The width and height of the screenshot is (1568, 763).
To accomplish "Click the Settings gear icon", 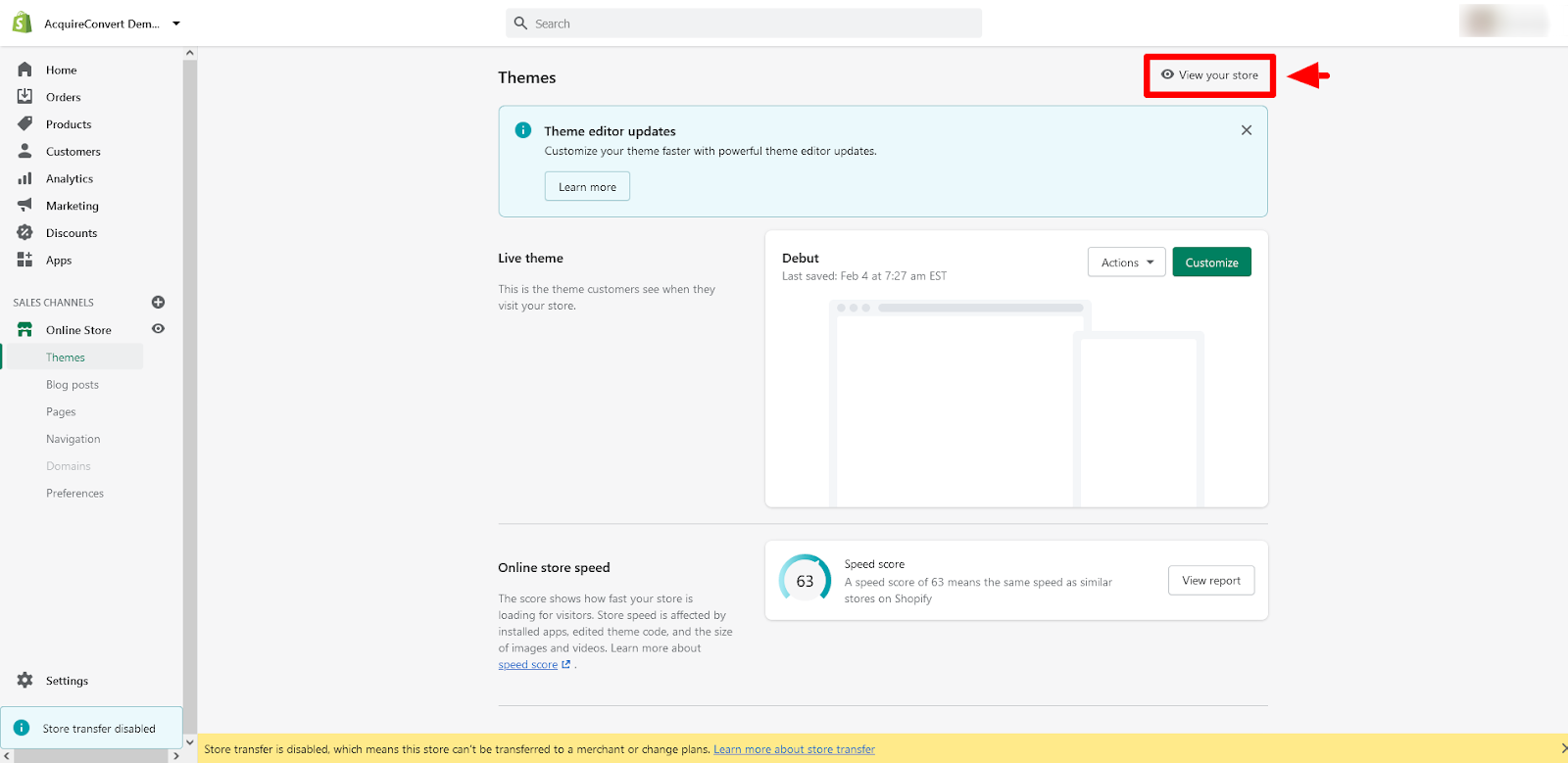I will click(24, 680).
